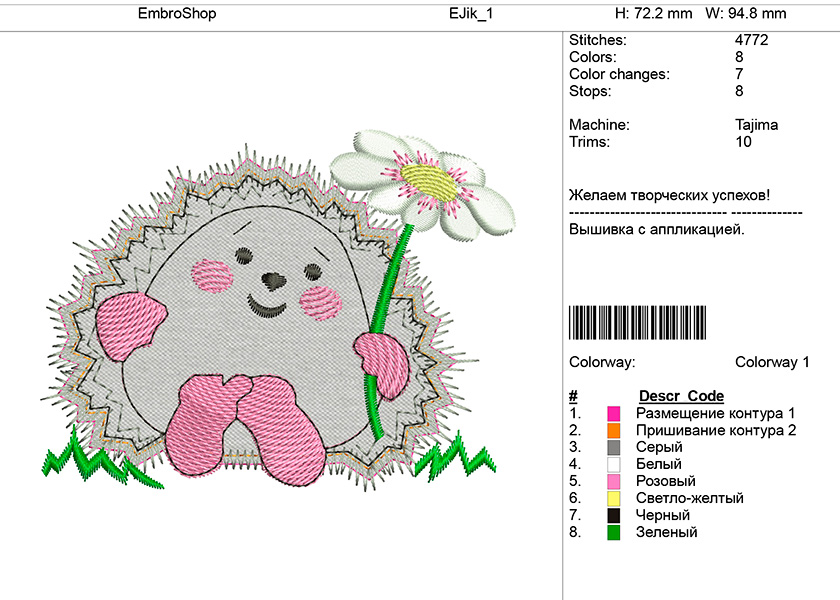Click the stitch count 4772
Viewport: 840px width, 600px height.
(751, 40)
